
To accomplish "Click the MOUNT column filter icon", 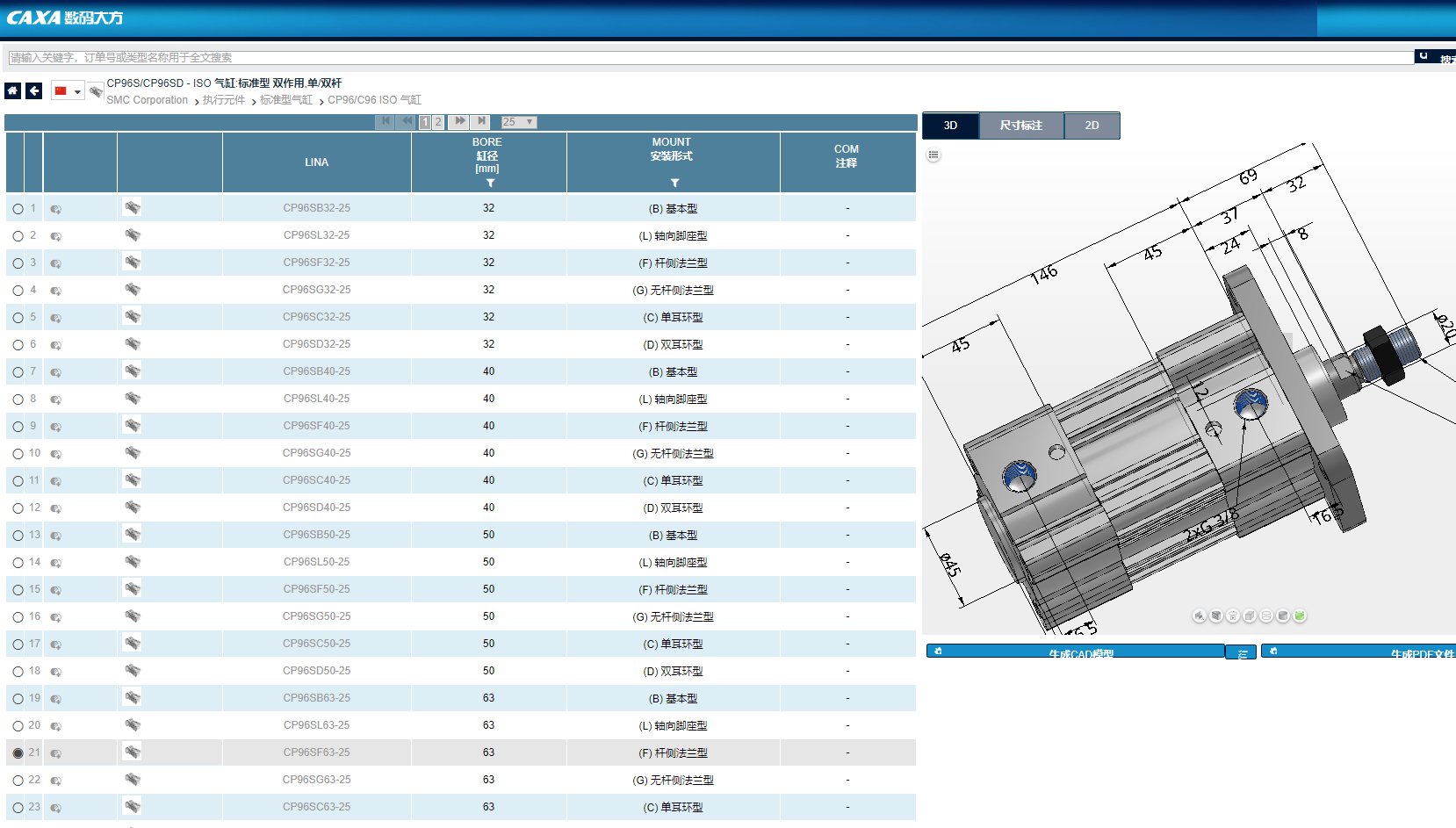I will pos(674,183).
